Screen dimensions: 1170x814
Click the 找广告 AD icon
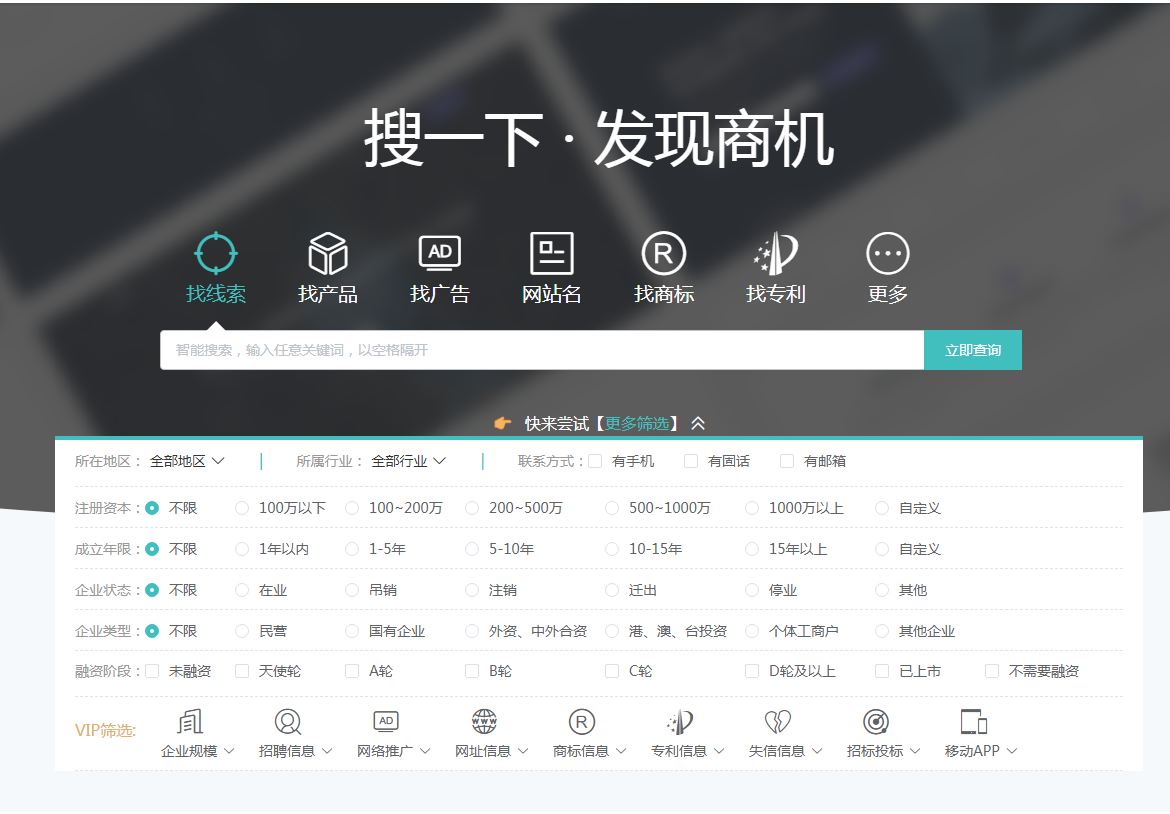pyautogui.click(x=440, y=252)
